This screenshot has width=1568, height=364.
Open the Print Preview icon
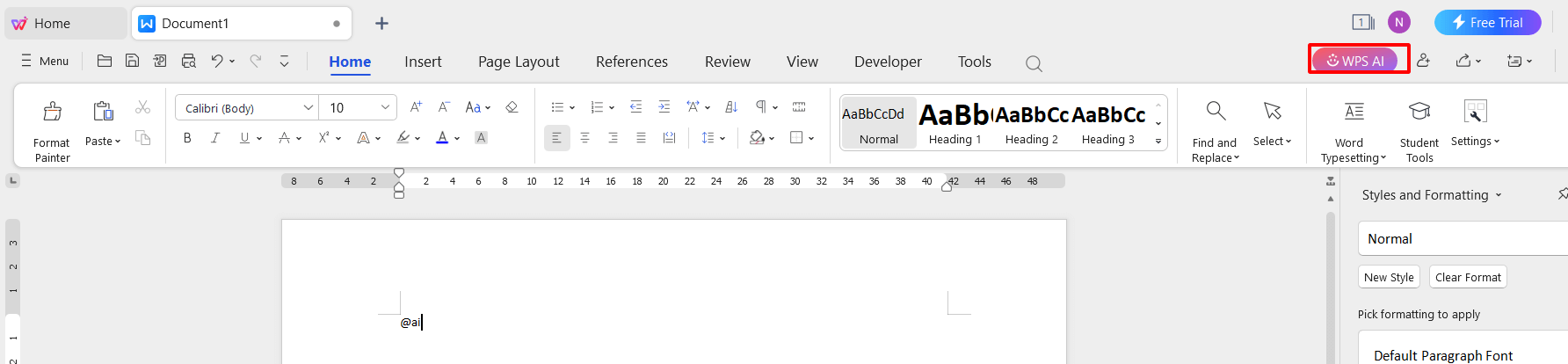coord(188,61)
